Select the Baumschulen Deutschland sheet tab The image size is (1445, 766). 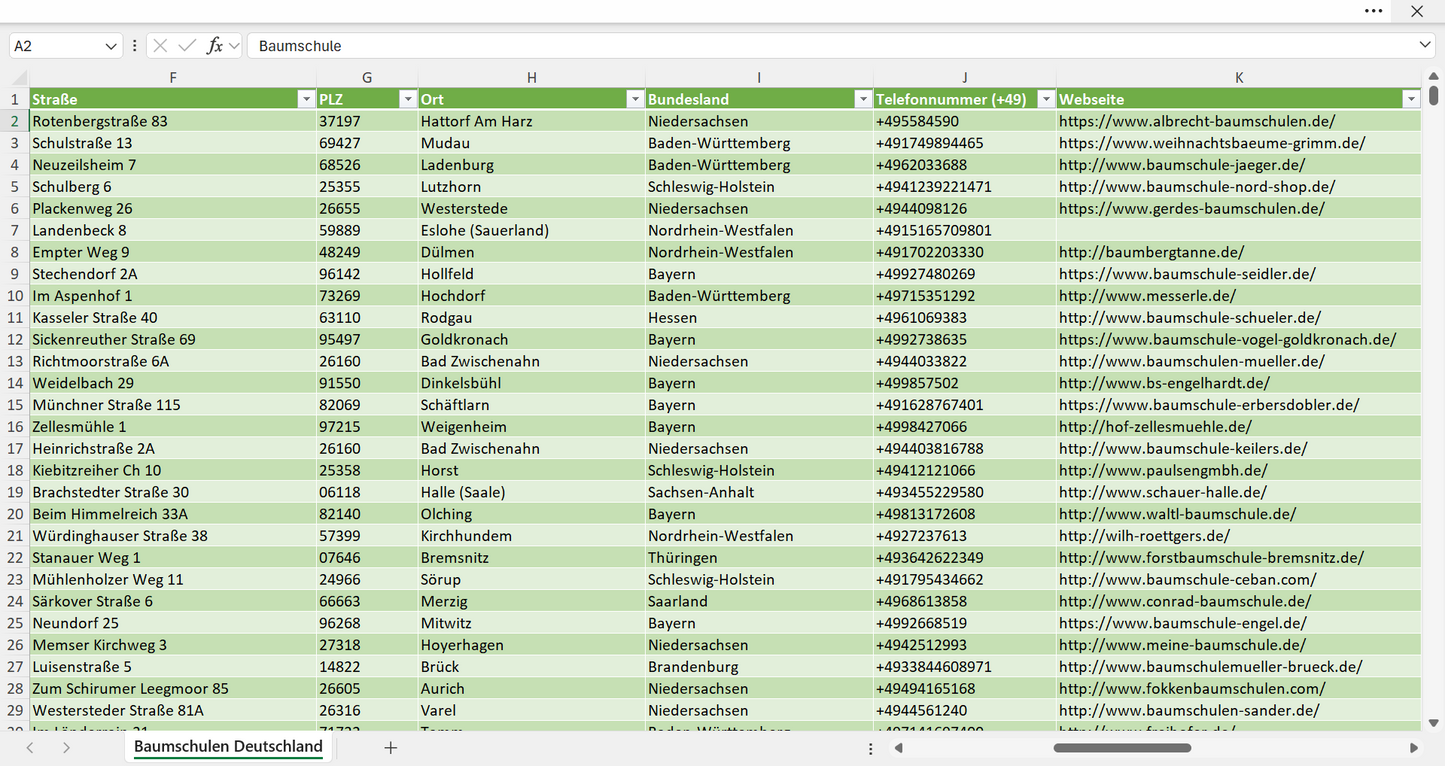228,747
